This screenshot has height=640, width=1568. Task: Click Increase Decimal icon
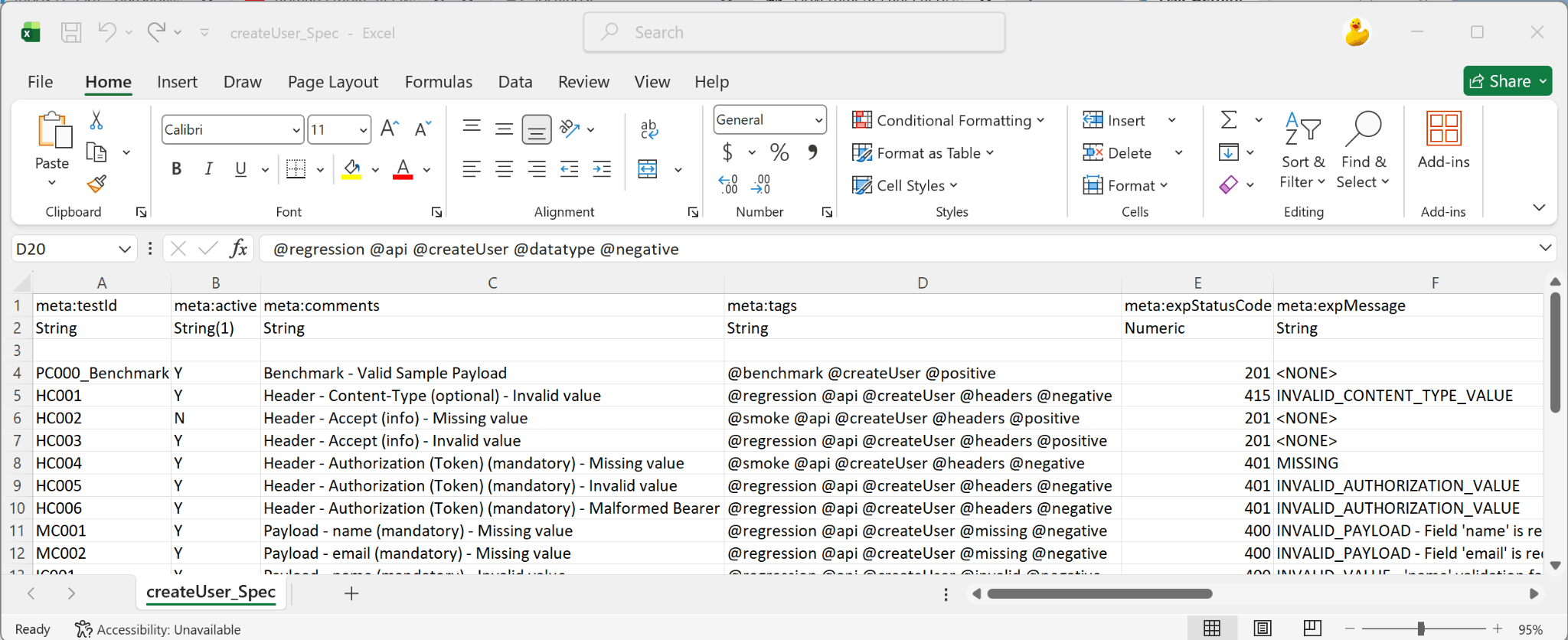coord(728,184)
